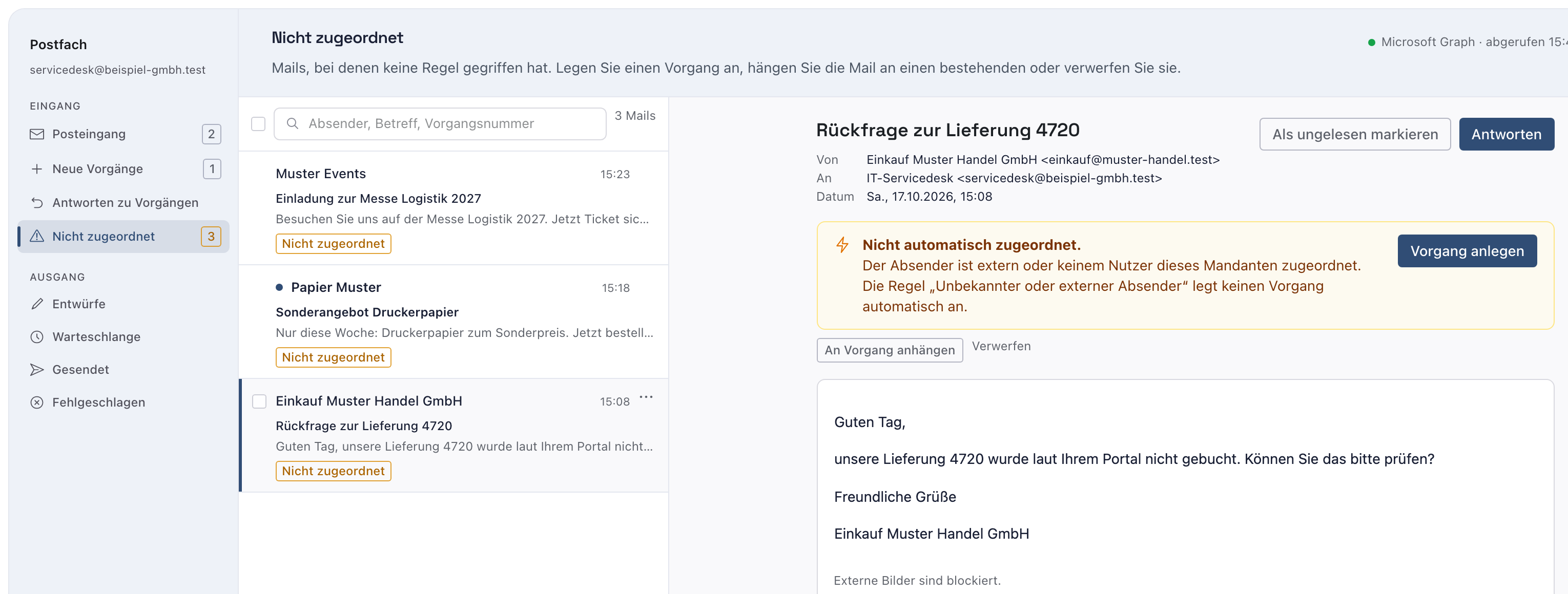
Task: Open the three-dot menu on Einkauf Muster Handel mail
Action: (646, 397)
